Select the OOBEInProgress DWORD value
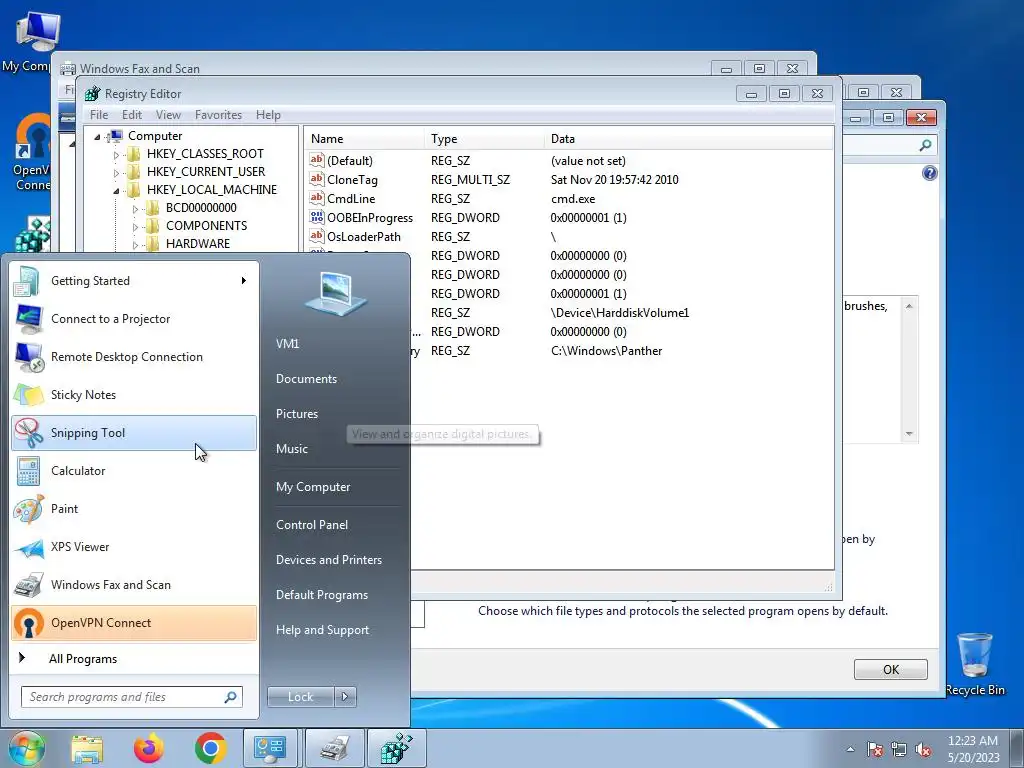Viewport: 1024px width, 768px height. pos(370,217)
